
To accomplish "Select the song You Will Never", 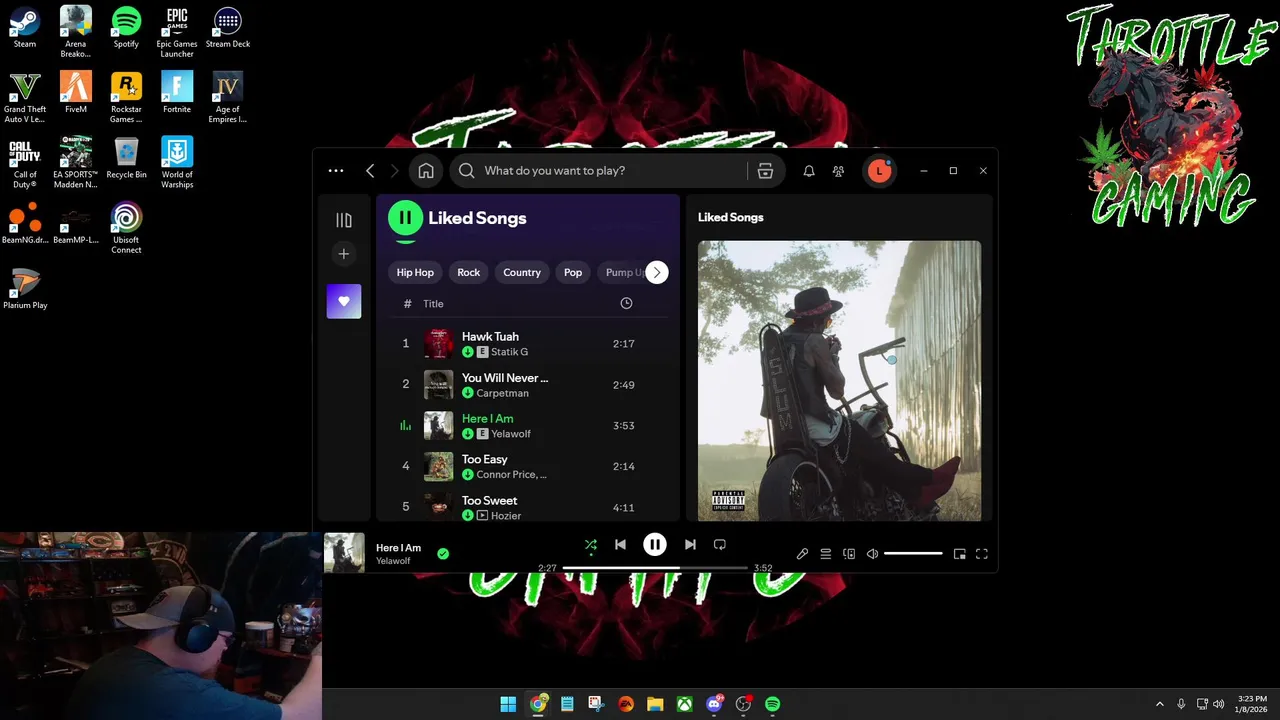I will 505,378.
